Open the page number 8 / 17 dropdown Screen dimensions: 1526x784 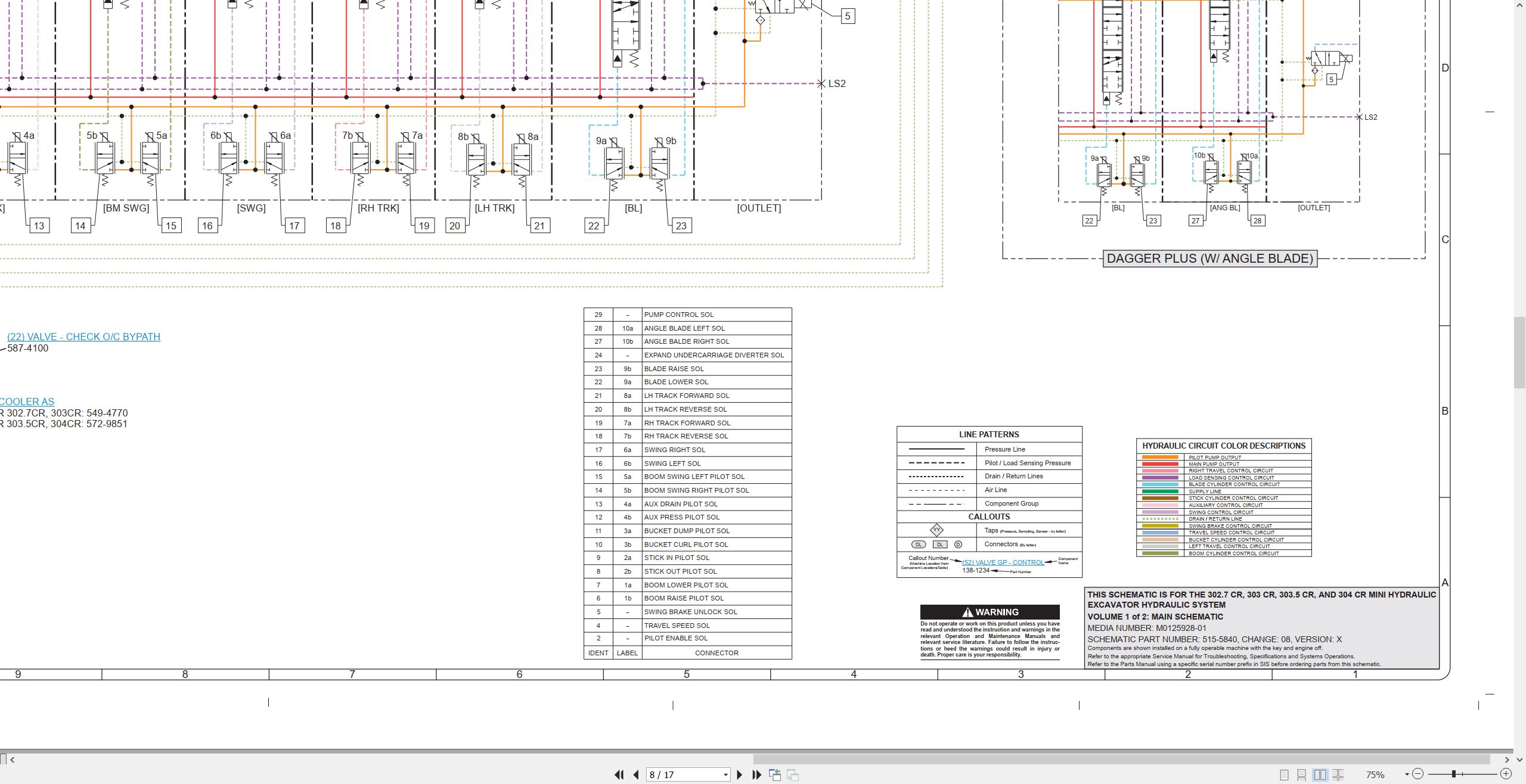pos(725,775)
